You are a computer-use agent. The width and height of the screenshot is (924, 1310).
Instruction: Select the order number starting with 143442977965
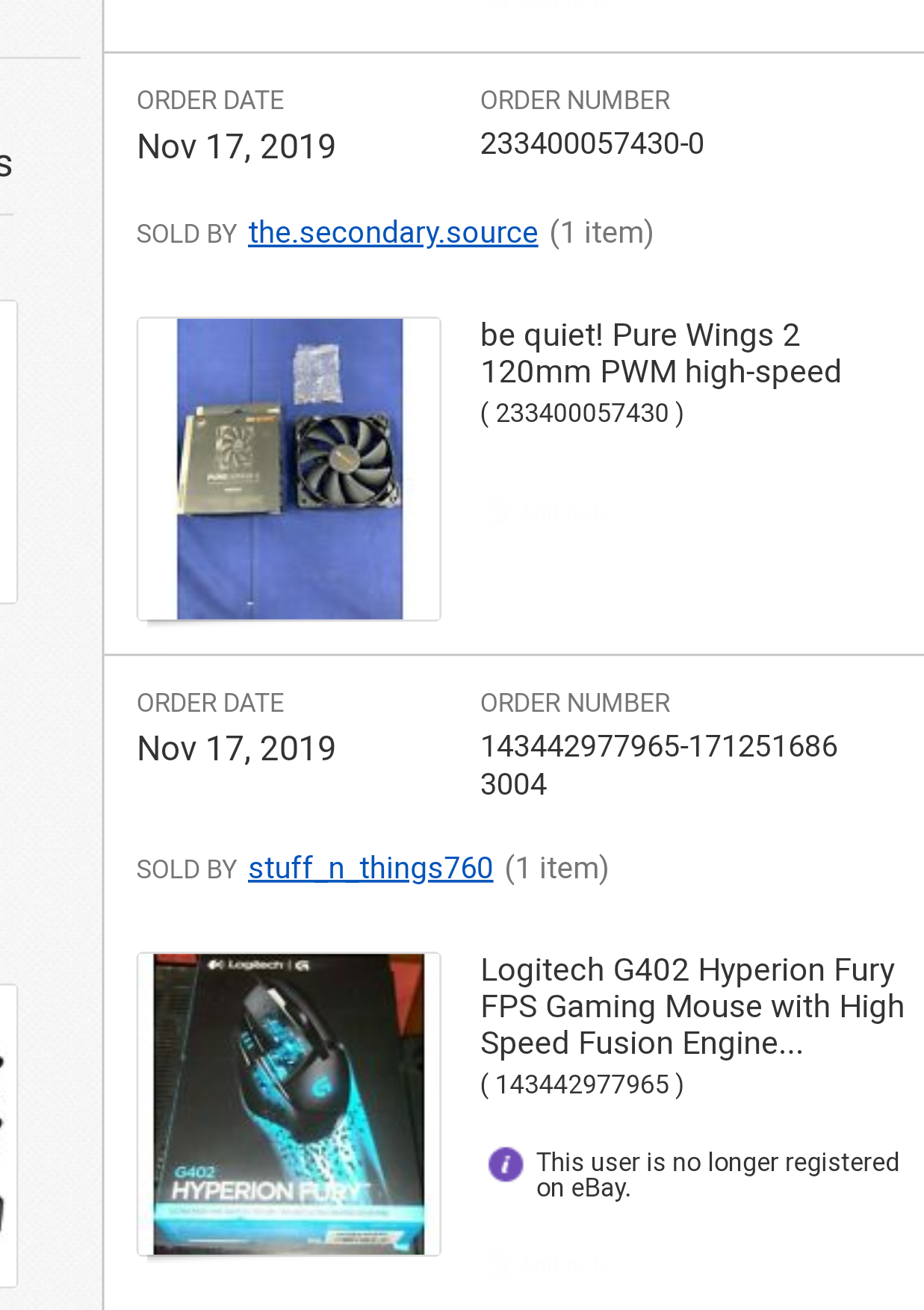(x=659, y=765)
